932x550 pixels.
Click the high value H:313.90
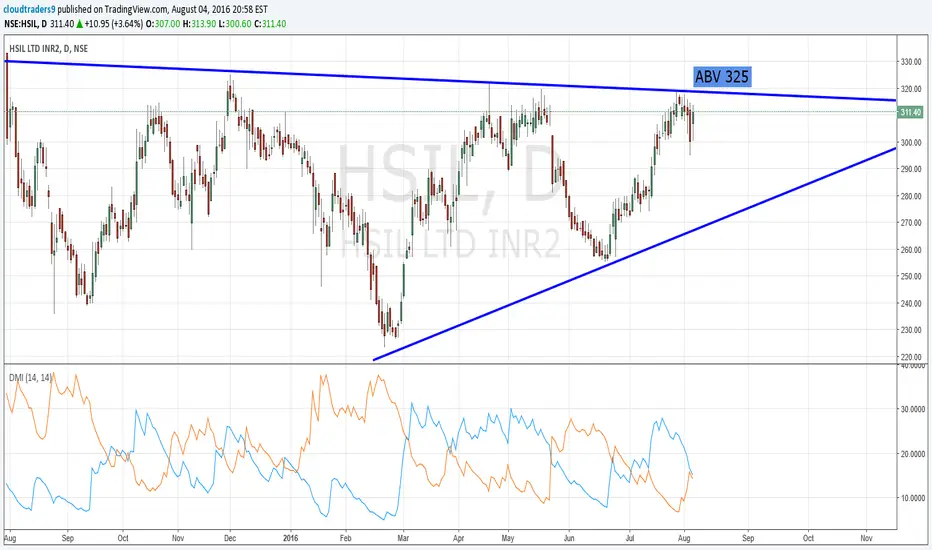[199, 24]
